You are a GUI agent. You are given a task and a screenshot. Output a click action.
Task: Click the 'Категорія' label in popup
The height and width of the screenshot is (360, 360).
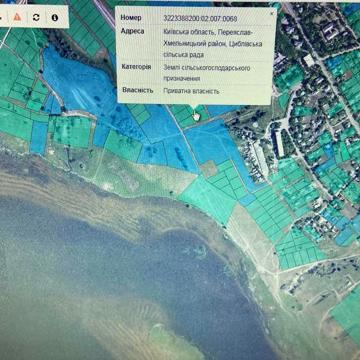pyautogui.click(x=136, y=67)
